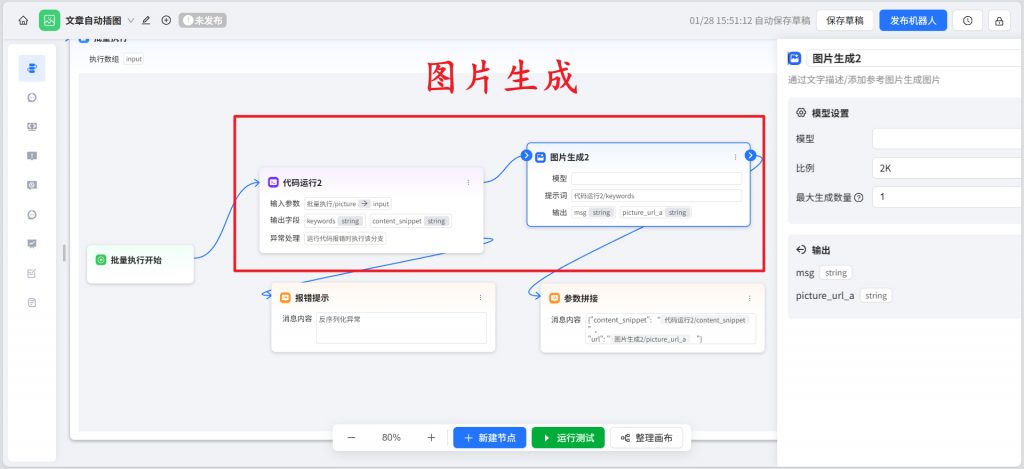Edit the 图片生成2 node name field in the panel
Viewport: 1024px width, 469px height.
[x=914, y=58]
